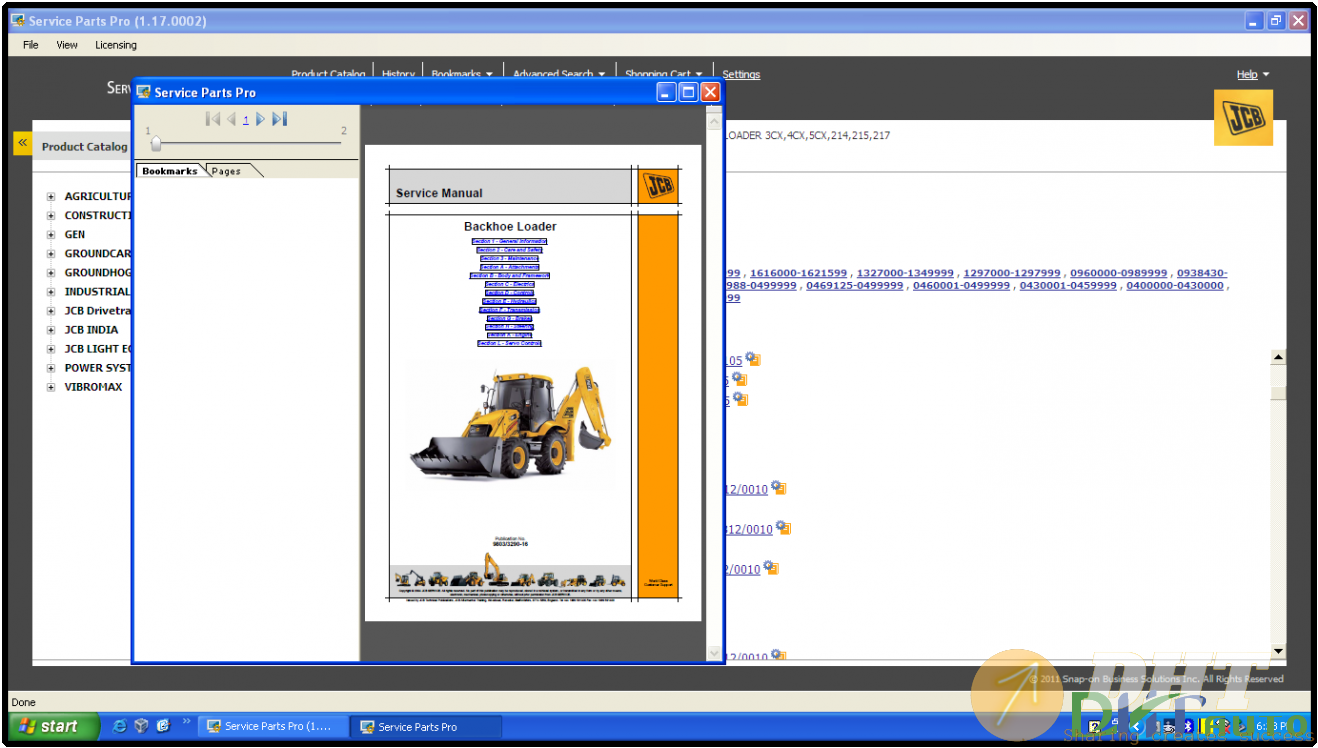The width and height of the screenshot is (1318, 748).
Task: Open serial range 1616000-1621599 link
Action: click(x=798, y=273)
